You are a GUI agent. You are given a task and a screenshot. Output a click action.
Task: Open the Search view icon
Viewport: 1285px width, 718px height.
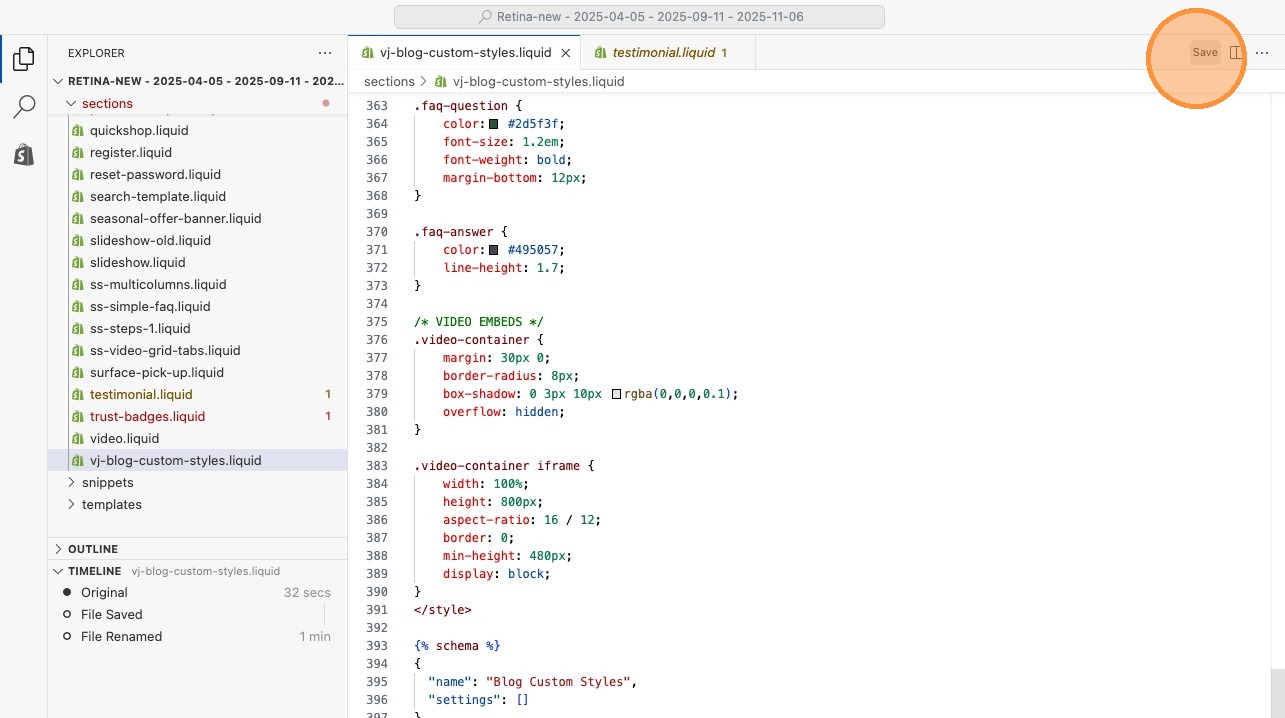coord(23,107)
